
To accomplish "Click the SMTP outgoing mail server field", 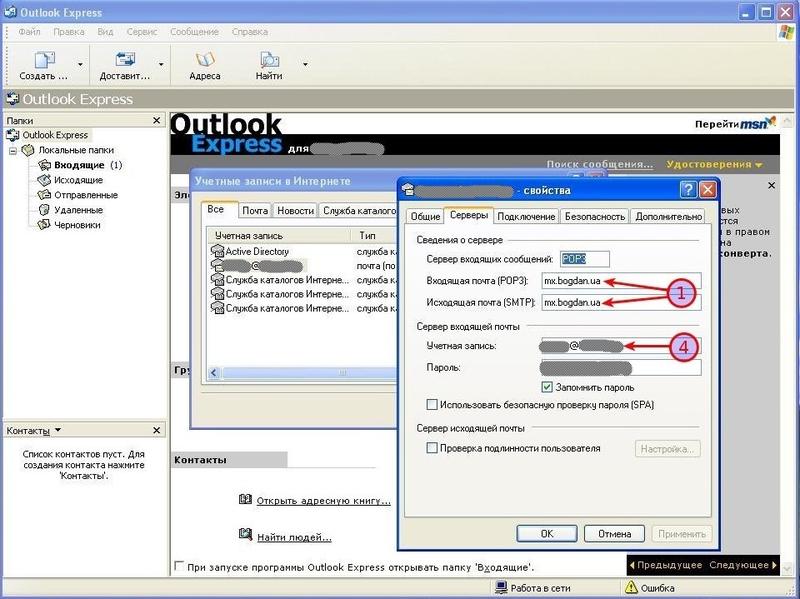I will coord(621,302).
